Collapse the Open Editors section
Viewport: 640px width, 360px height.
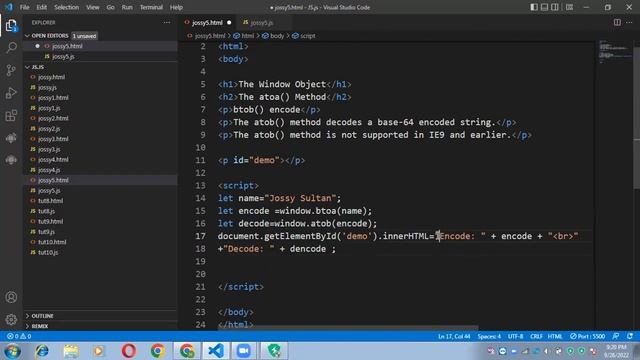(x=50, y=36)
